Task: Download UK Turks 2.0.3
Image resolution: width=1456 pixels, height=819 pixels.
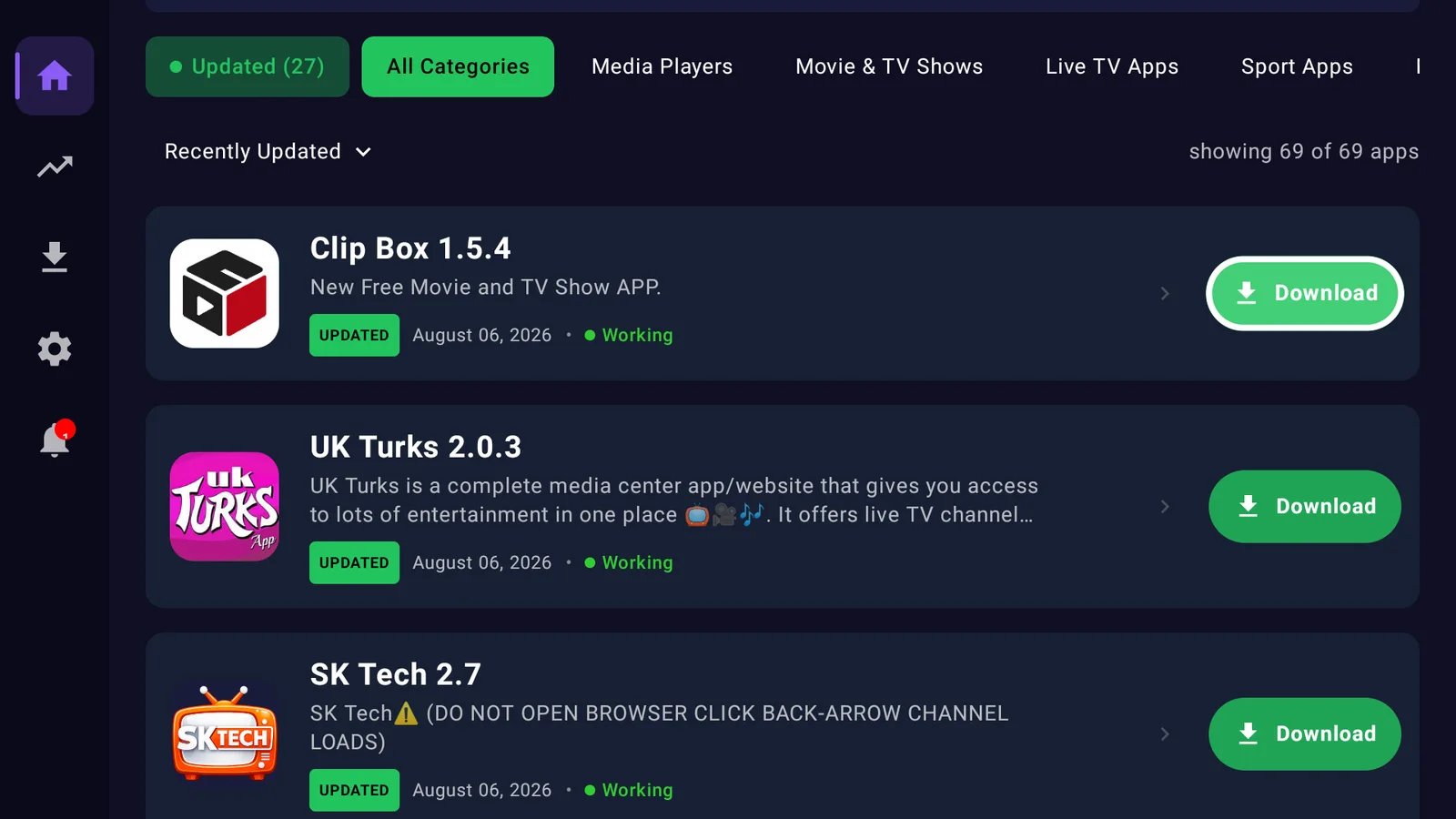Action: 1305,506
